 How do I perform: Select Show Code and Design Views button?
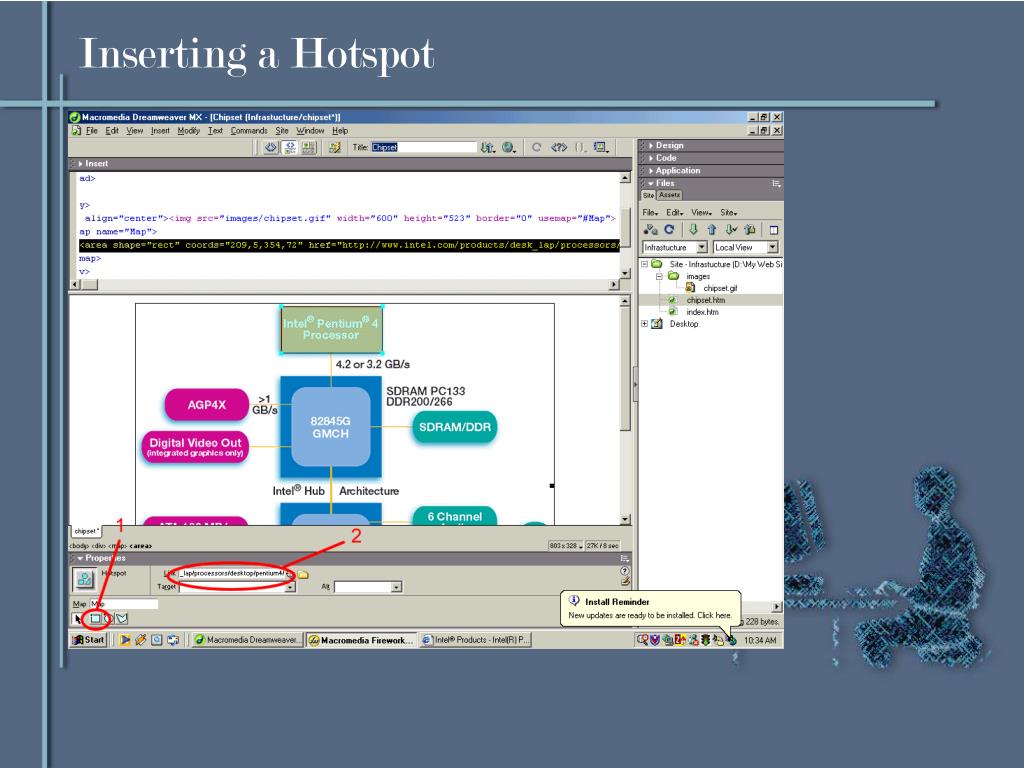pos(290,148)
